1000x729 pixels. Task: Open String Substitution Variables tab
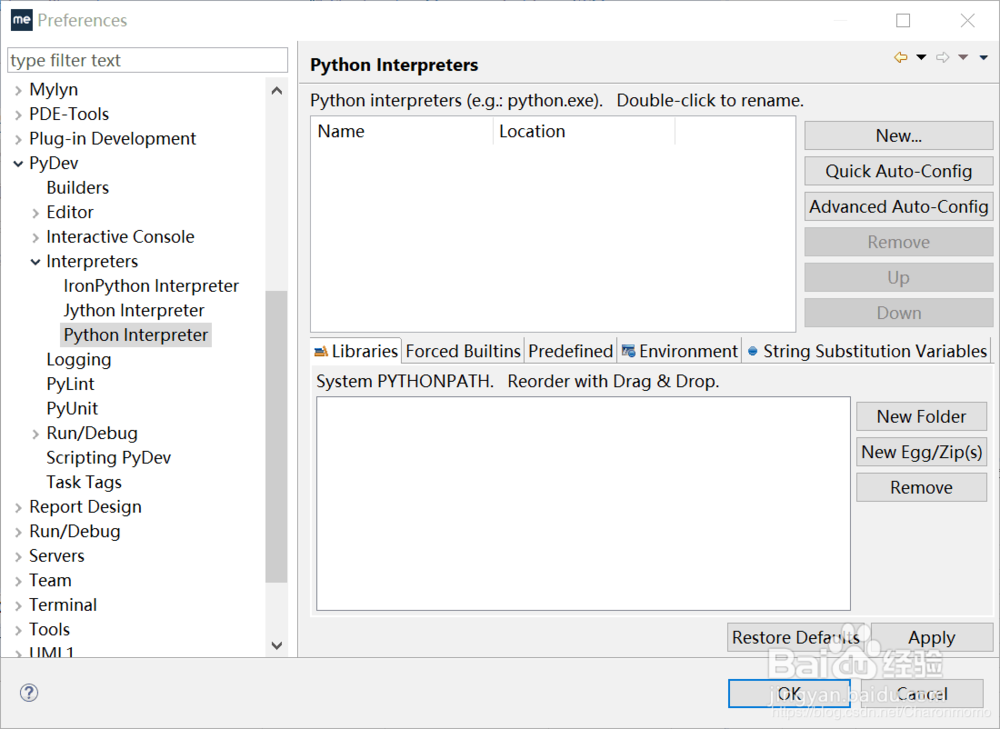click(x=867, y=351)
